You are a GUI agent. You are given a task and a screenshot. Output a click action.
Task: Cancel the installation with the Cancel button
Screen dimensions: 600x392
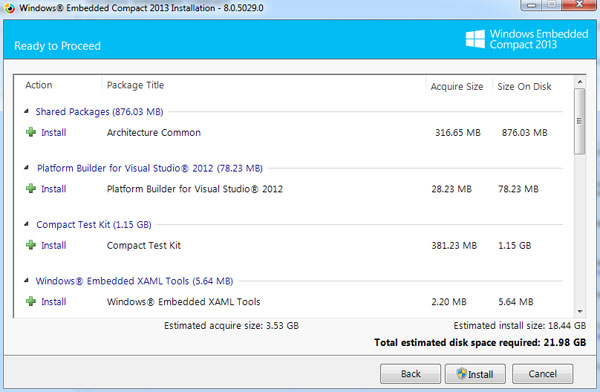543,374
